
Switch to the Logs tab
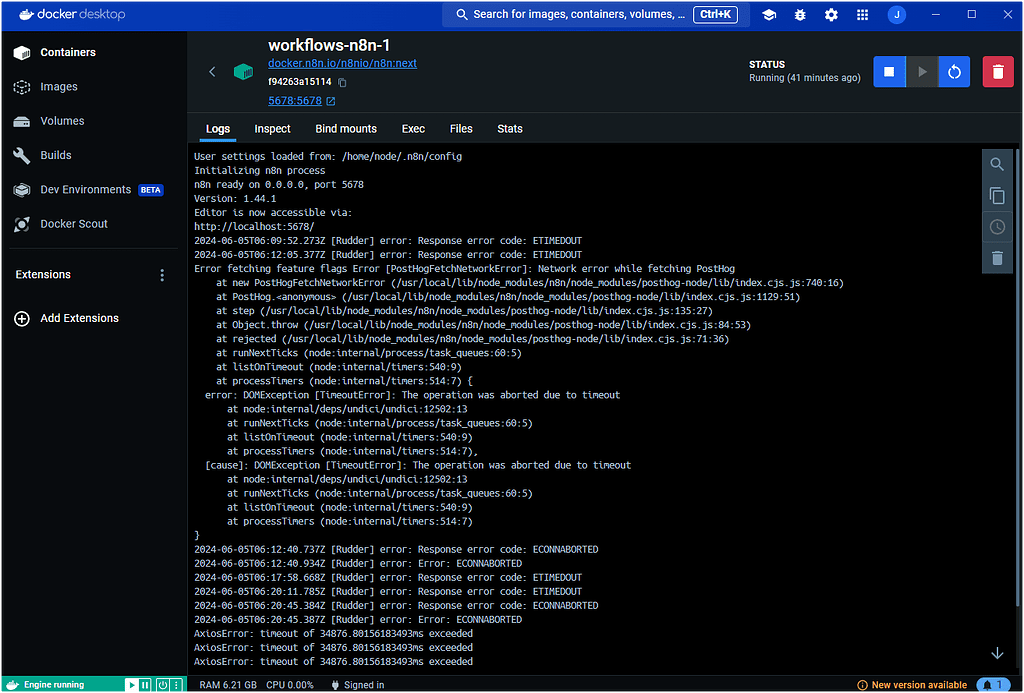click(x=217, y=129)
